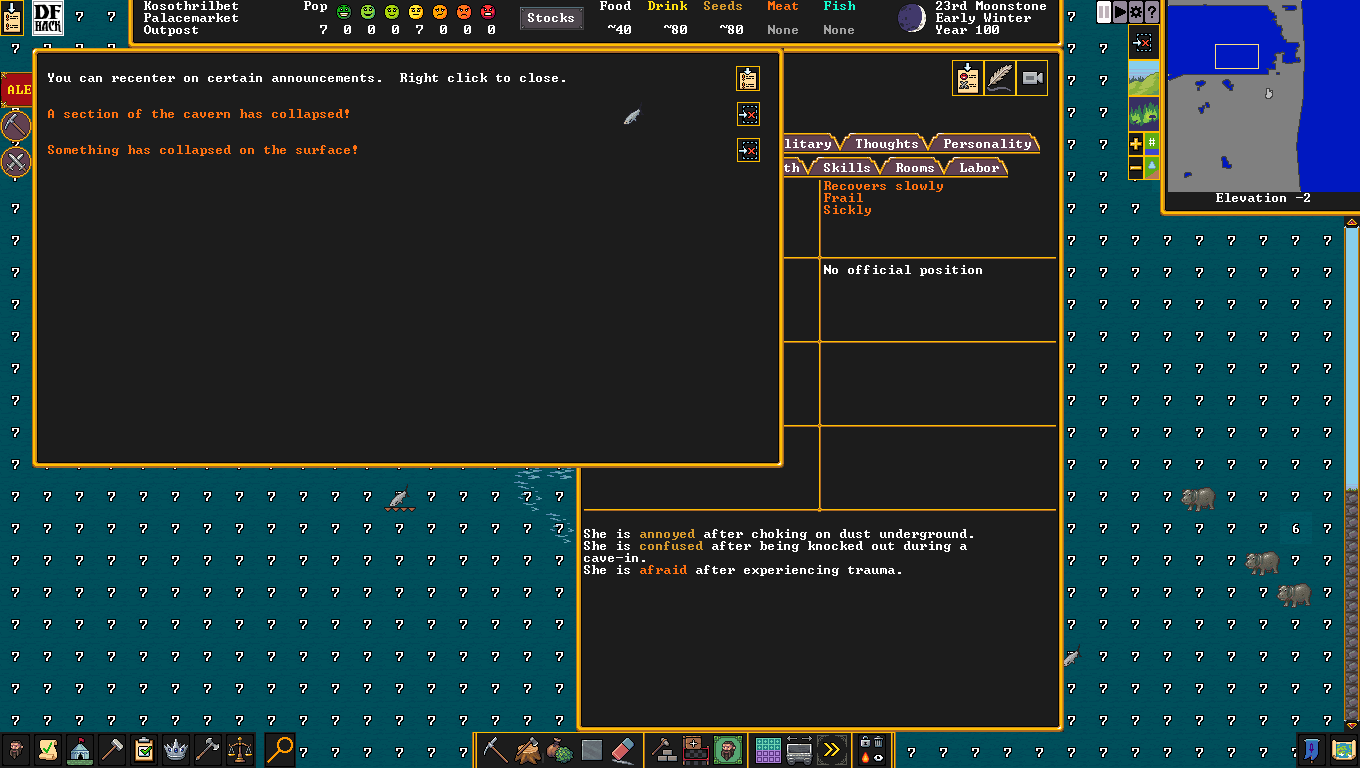Open the work orders clipboard icon

pos(144,748)
